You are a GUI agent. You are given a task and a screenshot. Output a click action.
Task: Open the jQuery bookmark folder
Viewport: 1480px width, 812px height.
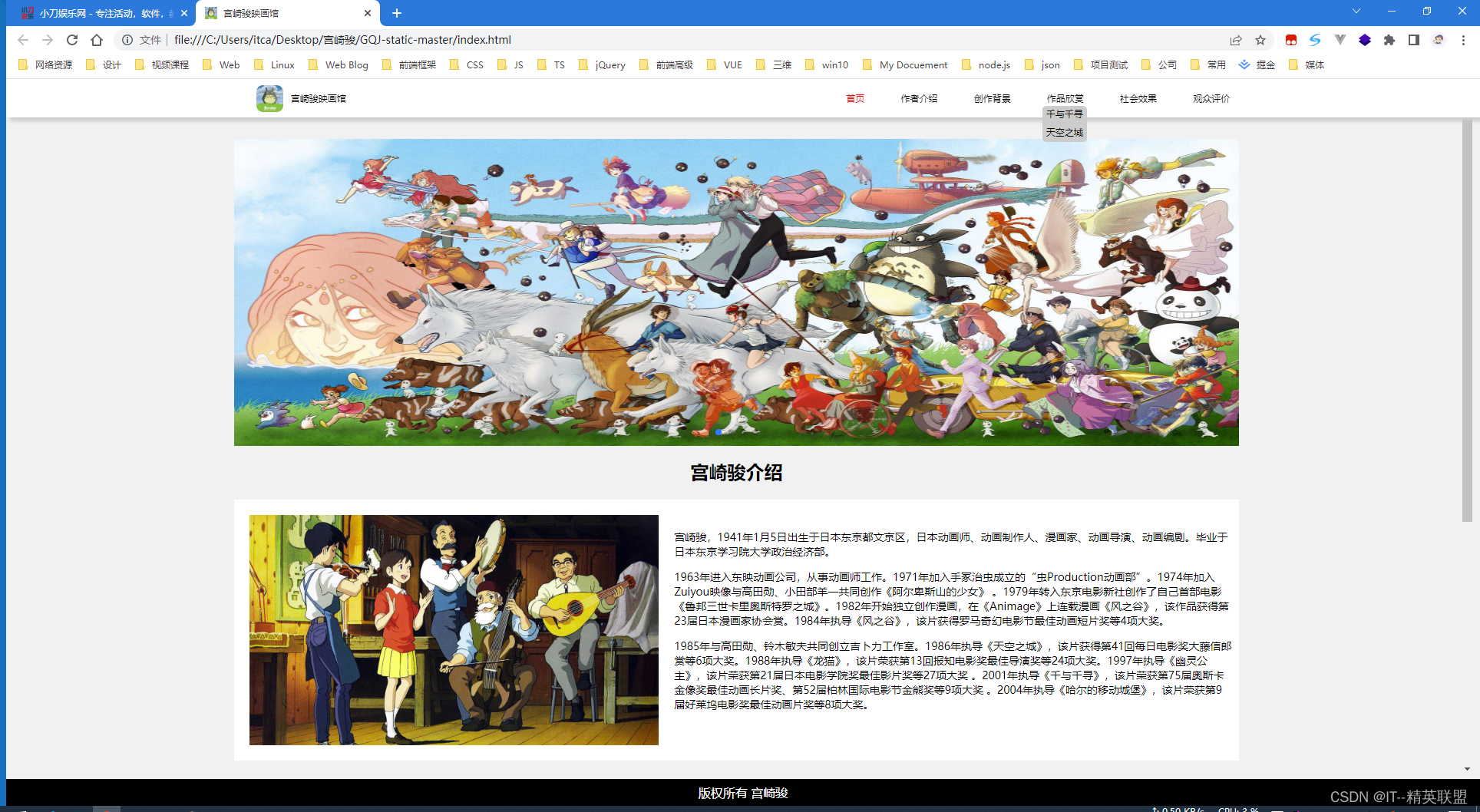[602, 65]
